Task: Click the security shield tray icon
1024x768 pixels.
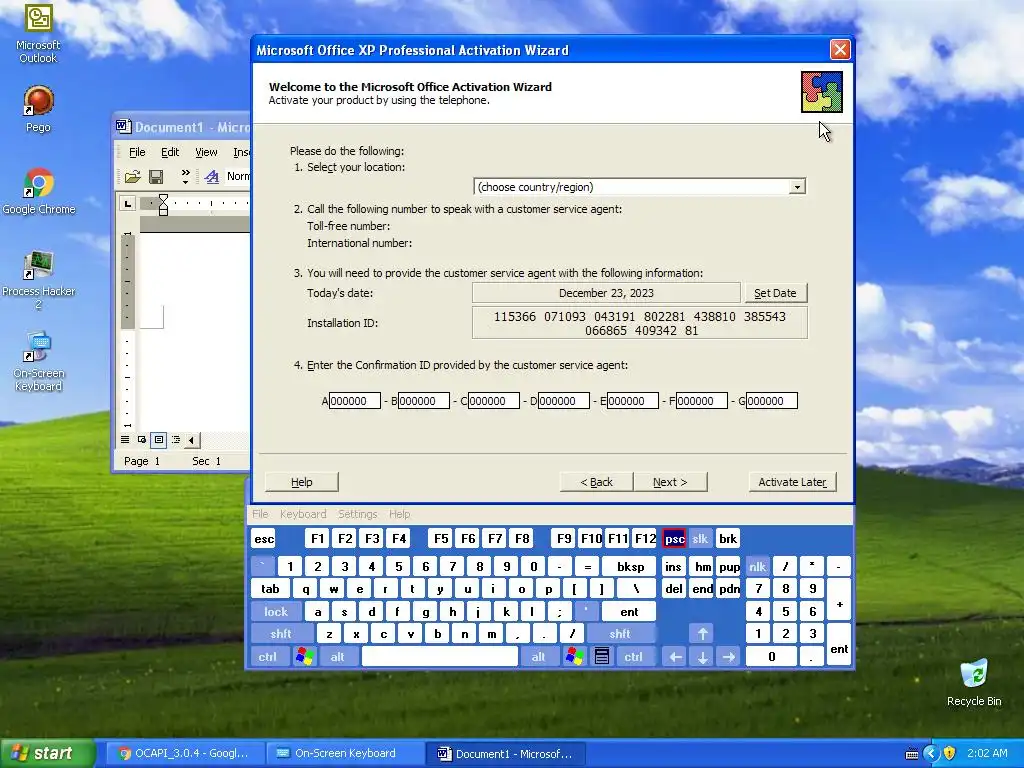Action: [x=950, y=753]
